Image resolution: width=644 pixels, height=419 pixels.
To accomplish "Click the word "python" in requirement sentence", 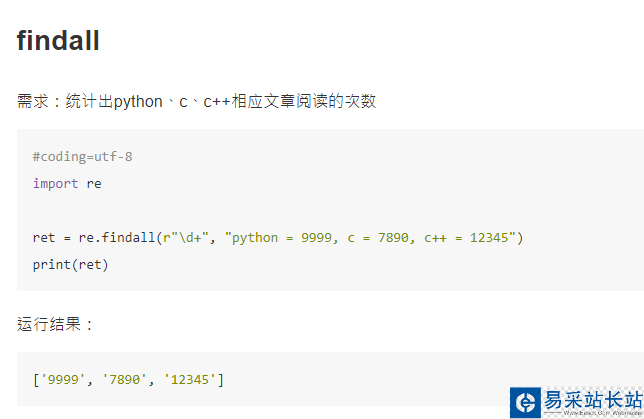I will click(x=138, y=101).
